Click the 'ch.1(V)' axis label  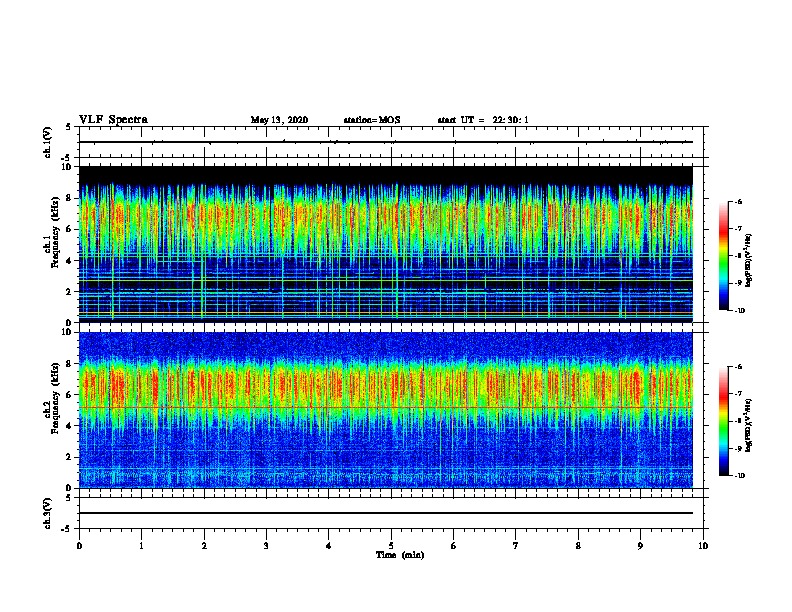(48, 142)
